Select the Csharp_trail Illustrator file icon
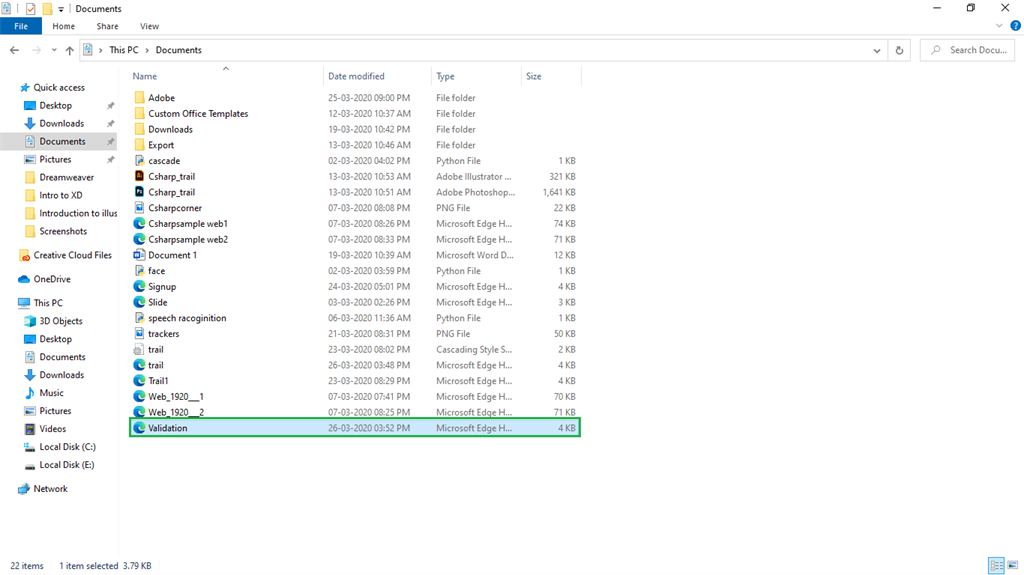Viewport: 1024px width, 575px height. click(x=139, y=176)
